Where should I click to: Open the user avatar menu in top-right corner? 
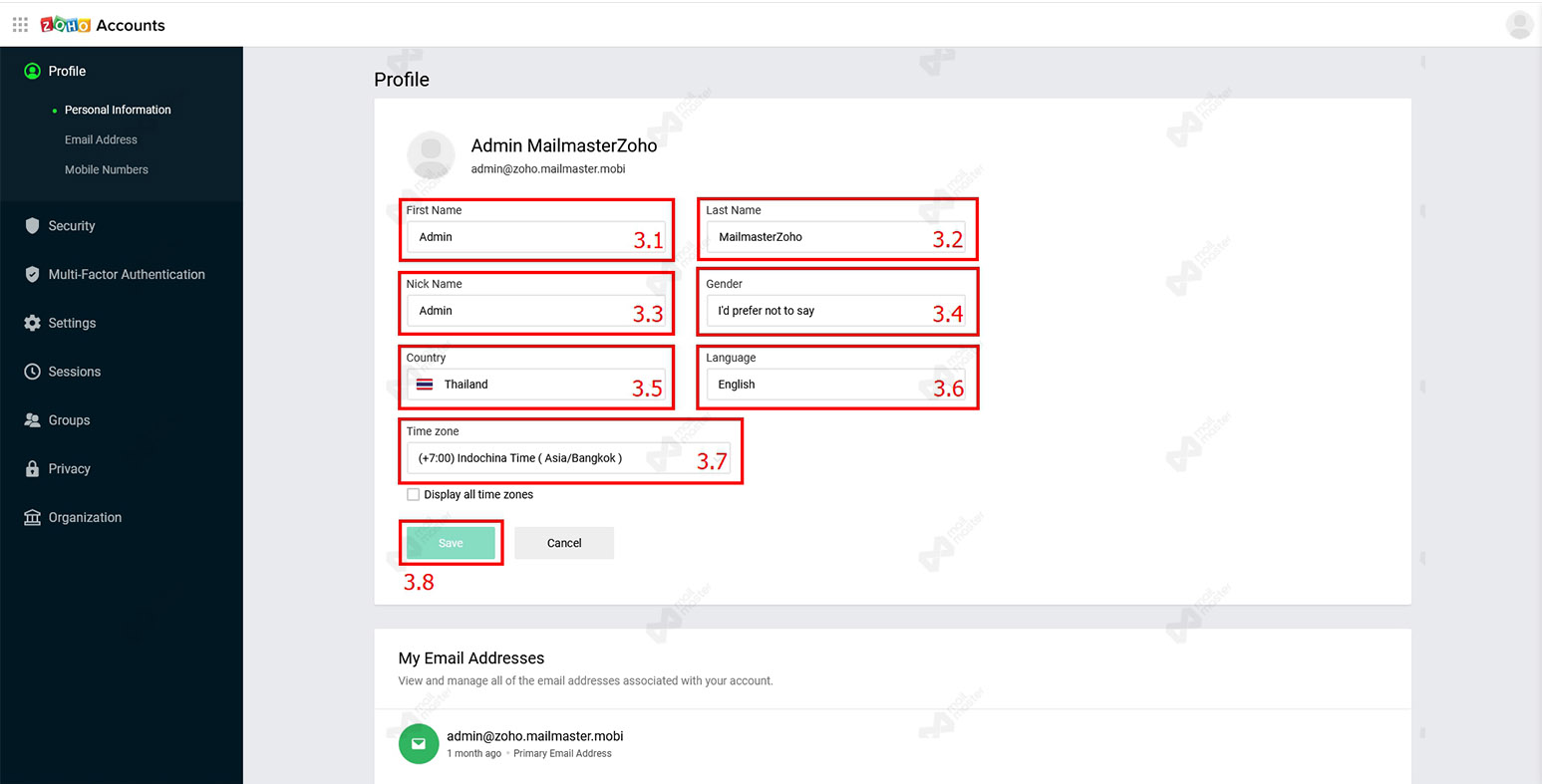(1519, 25)
